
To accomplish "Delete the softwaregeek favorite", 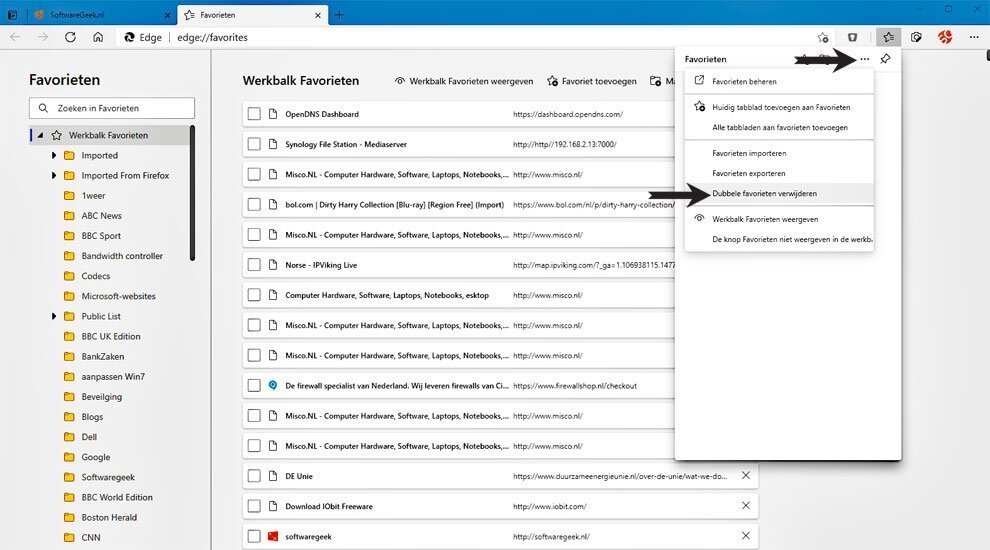I will pyautogui.click(x=746, y=536).
